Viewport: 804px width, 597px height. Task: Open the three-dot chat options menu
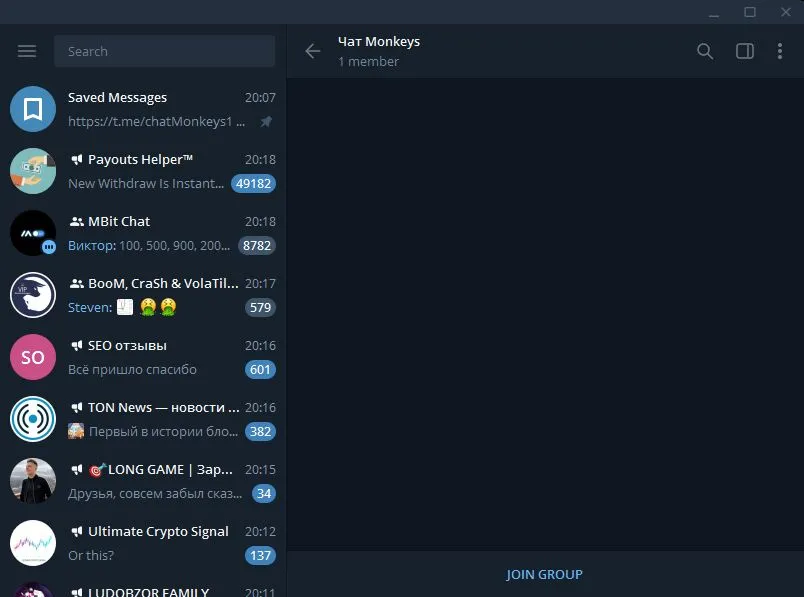point(780,51)
